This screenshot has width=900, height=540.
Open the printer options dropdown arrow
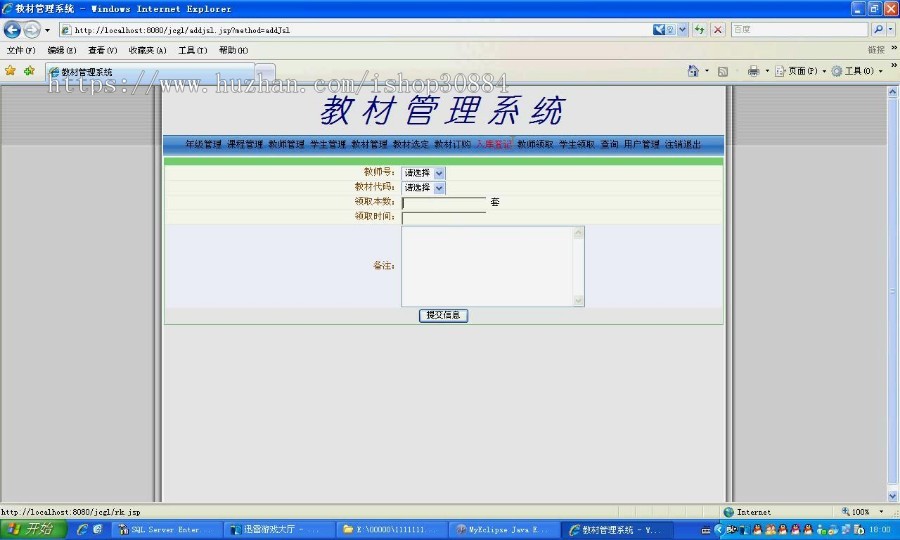pos(767,71)
